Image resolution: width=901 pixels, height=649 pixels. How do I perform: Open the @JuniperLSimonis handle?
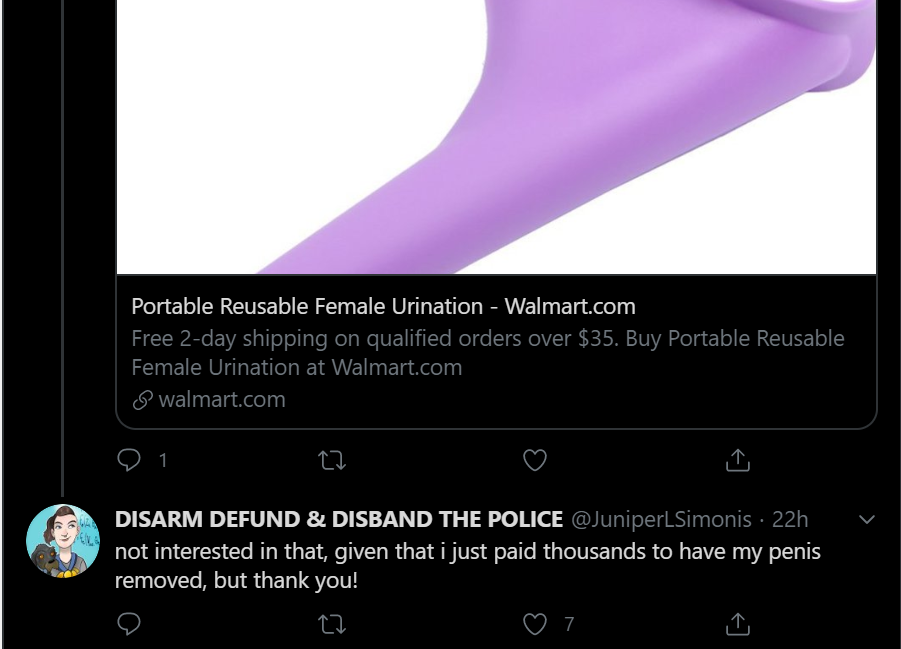tap(661, 519)
